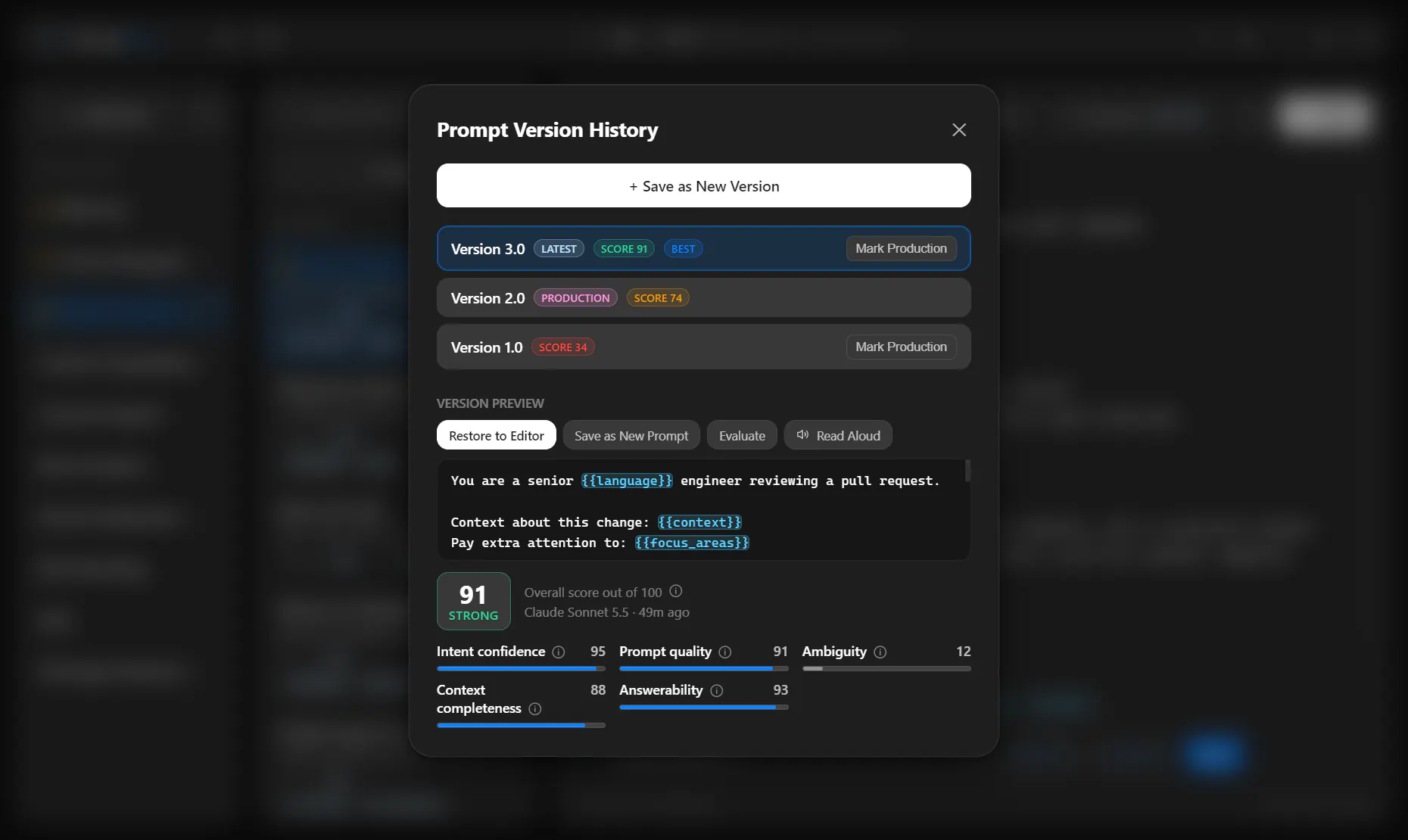Mark Version 3.0 as production
The width and height of the screenshot is (1408, 840).
901,249
